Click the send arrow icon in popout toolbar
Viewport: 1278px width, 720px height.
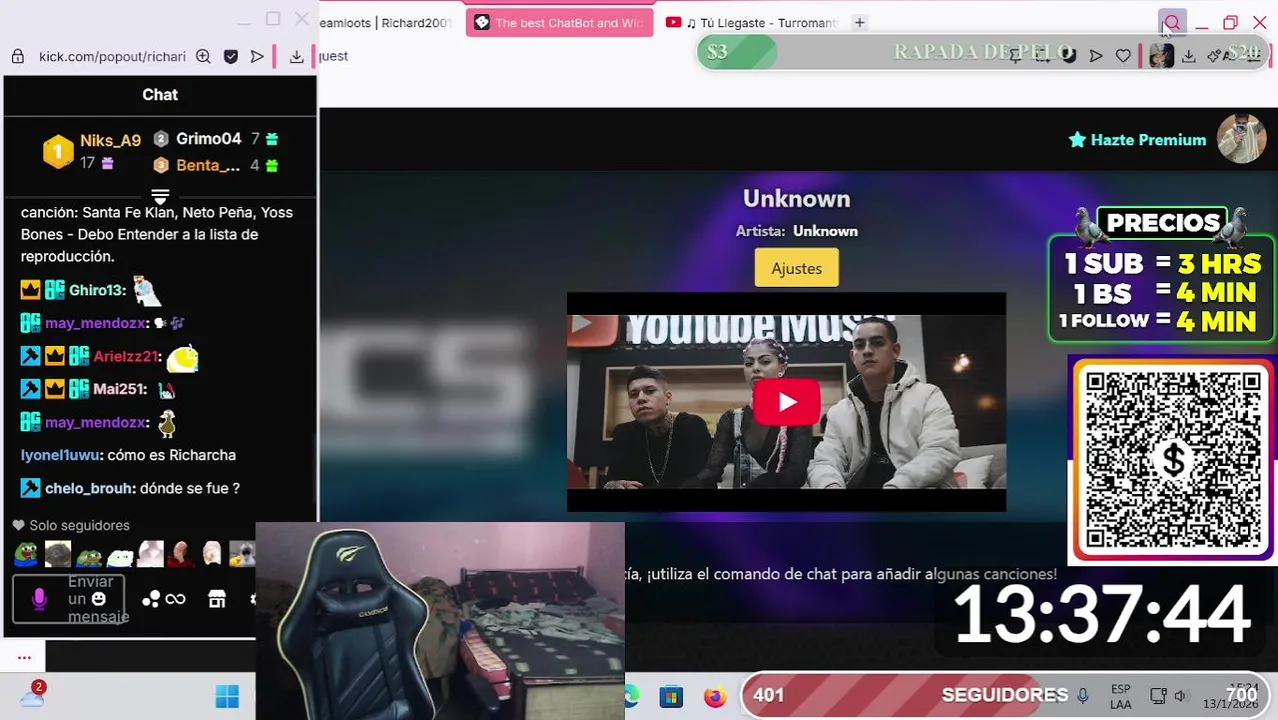pyautogui.click(x=257, y=57)
